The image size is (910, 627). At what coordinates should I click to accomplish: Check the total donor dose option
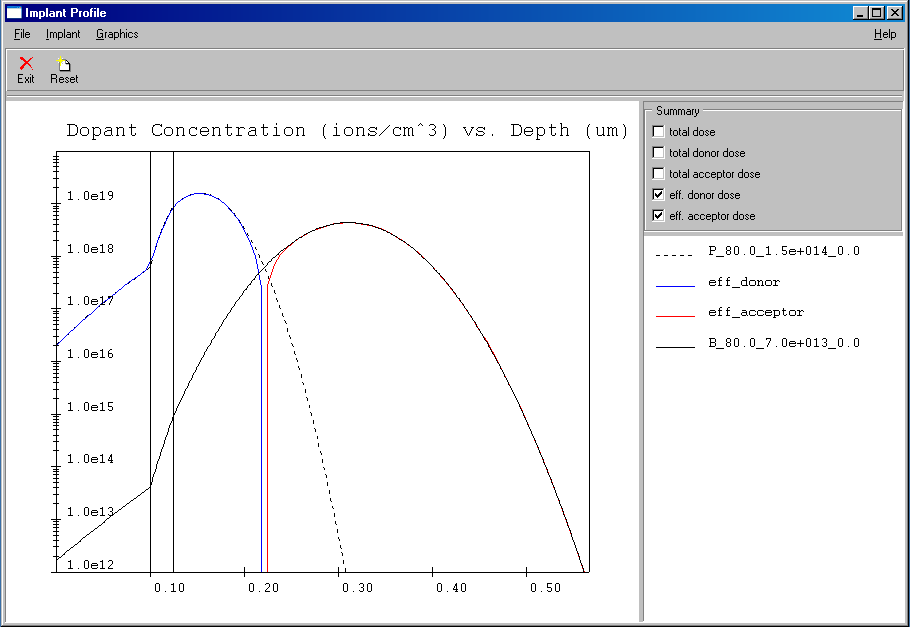point(658,153)
